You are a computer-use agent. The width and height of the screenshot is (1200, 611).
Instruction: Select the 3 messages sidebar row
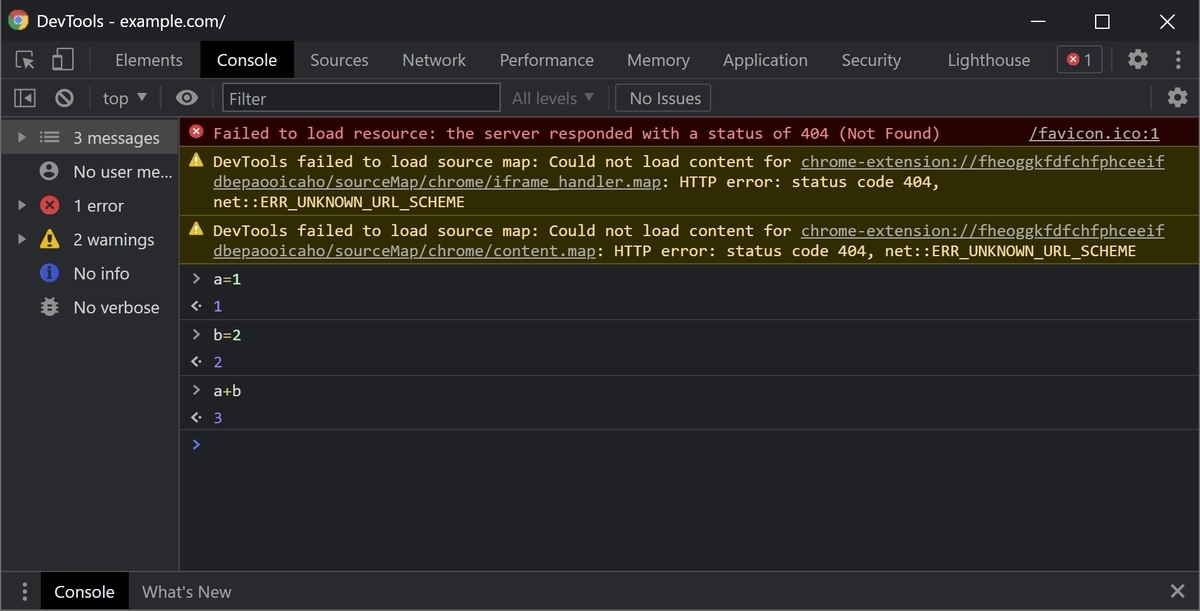90,138
